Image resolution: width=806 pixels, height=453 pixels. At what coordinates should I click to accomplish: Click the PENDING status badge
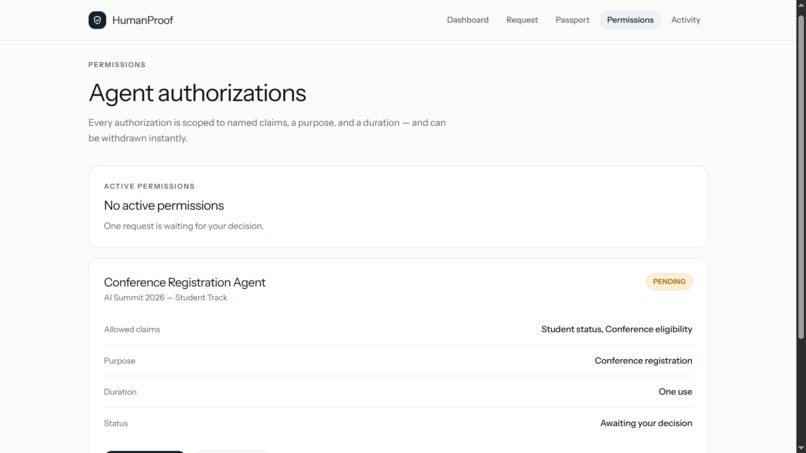pyautogui.click(x=669, y=281)
